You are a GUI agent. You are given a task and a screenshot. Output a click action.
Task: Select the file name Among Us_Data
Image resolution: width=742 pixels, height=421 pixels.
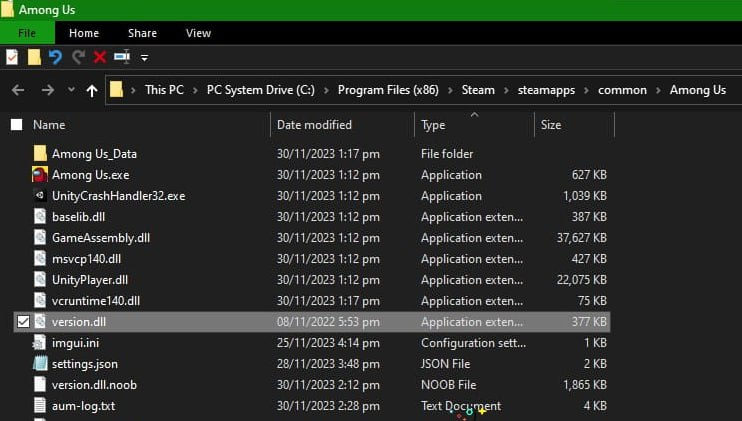click(94, 154)
